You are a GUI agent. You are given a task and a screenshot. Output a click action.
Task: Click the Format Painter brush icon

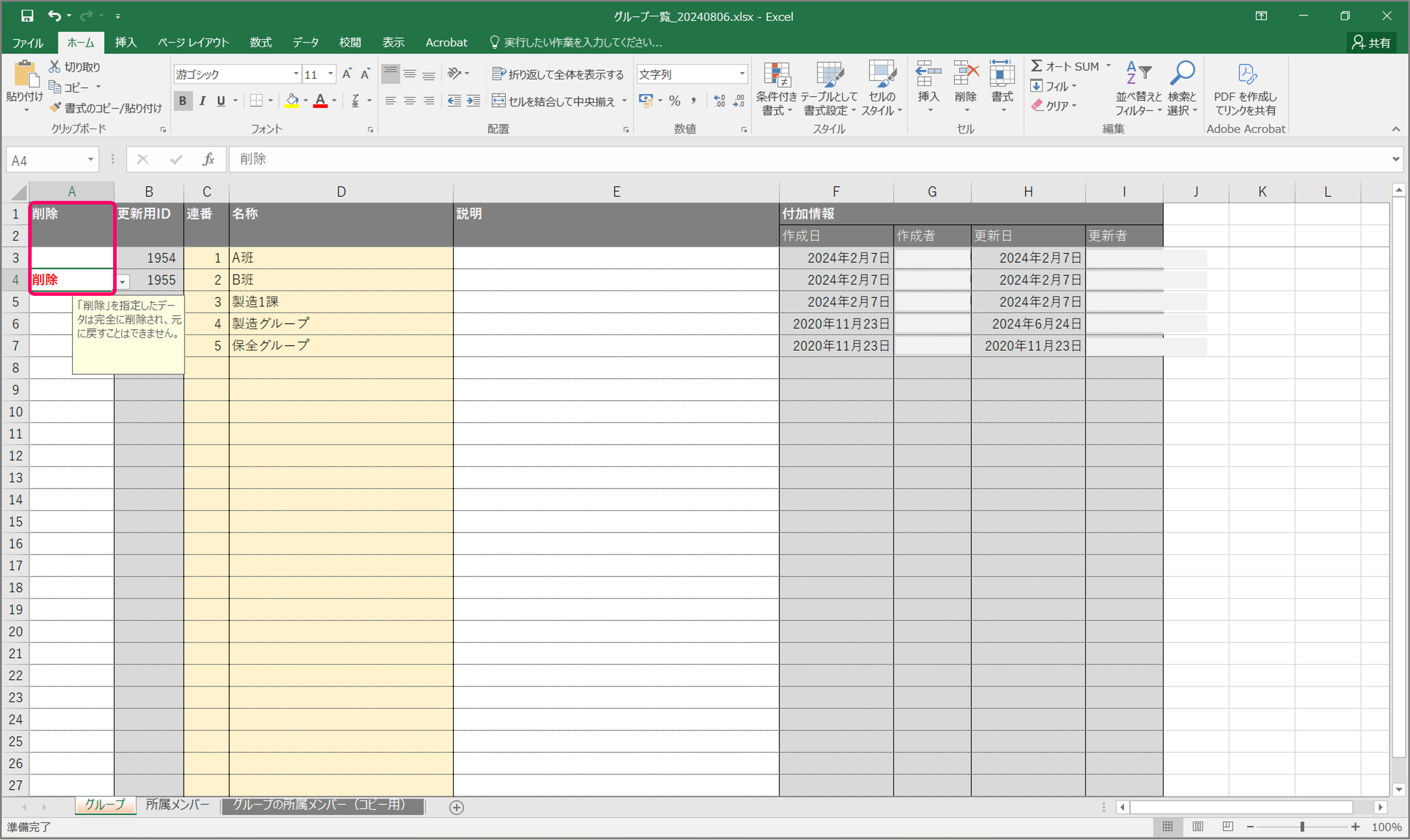pyautogui.click(x=55, y=108)
